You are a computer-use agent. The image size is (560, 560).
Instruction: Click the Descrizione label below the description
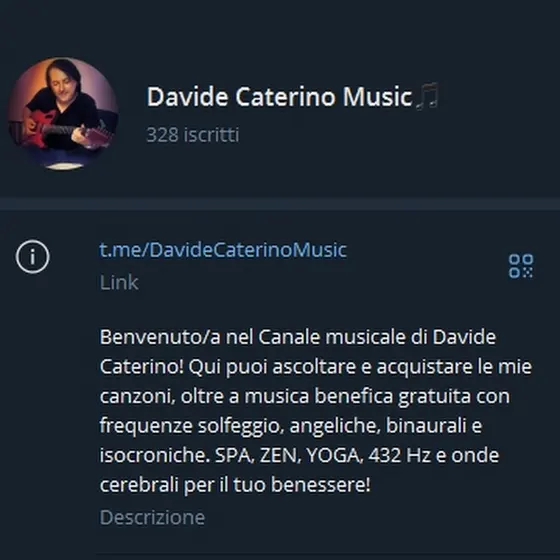[152, 517]
